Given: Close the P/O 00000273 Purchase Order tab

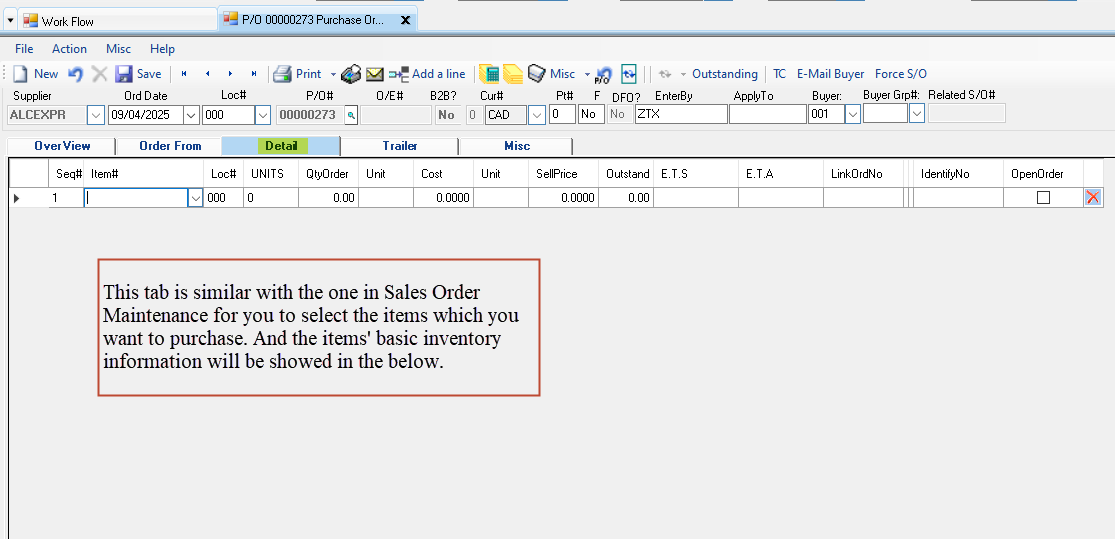Looking at the screenshot, I should (405, 21).
